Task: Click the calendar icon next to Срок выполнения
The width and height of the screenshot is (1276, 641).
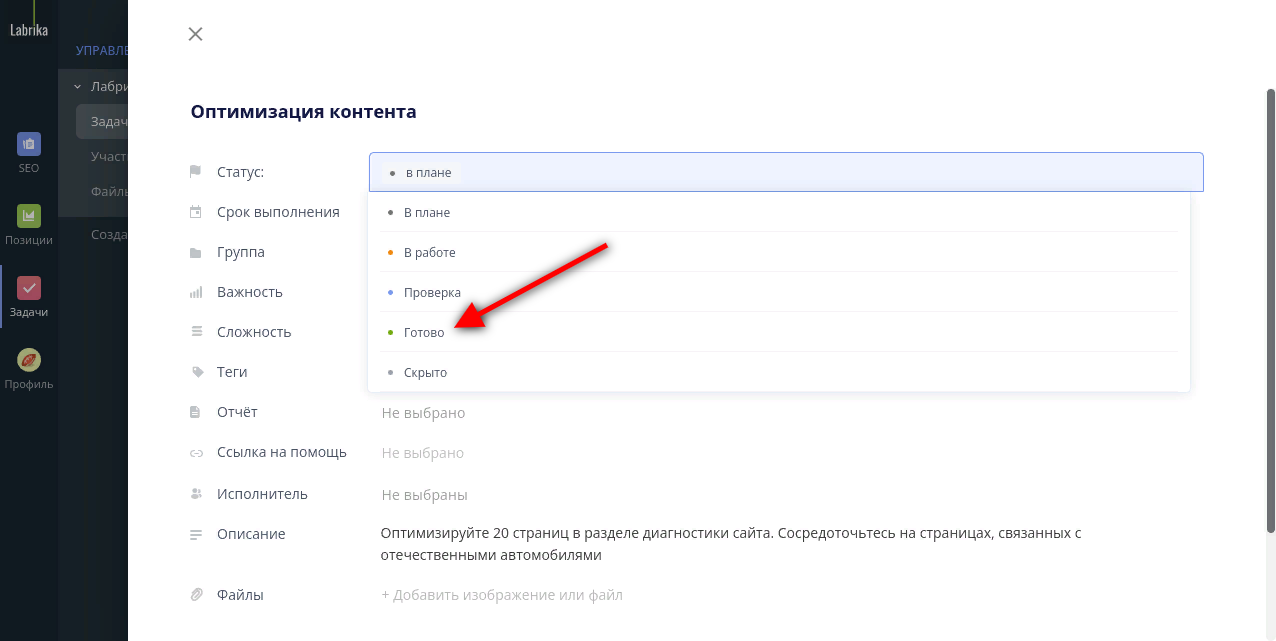Action: click(196, 212)
